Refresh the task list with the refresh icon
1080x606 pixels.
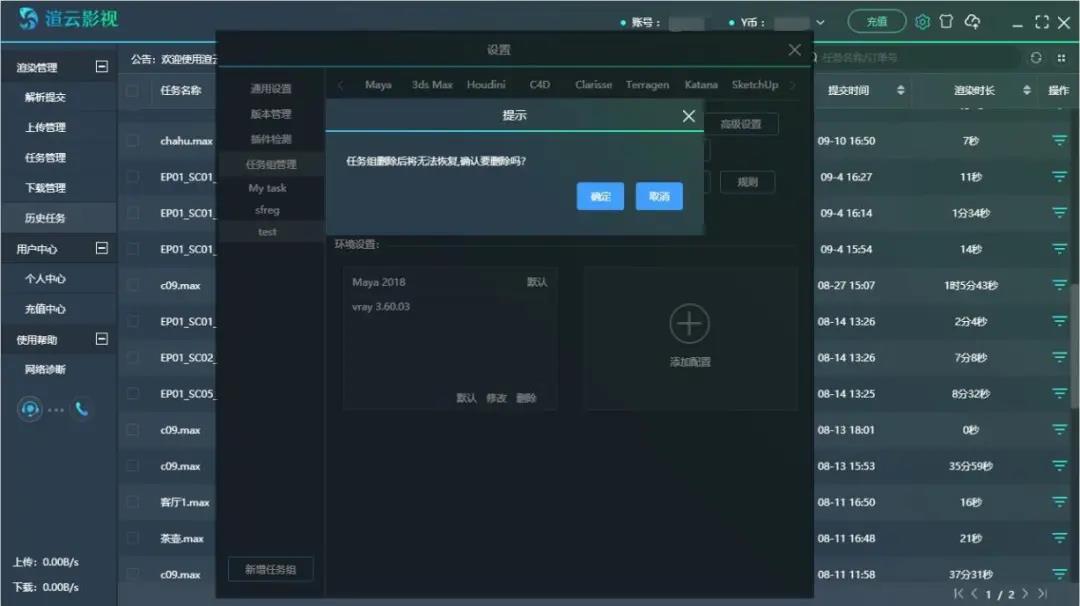[x=1036, y=58]
